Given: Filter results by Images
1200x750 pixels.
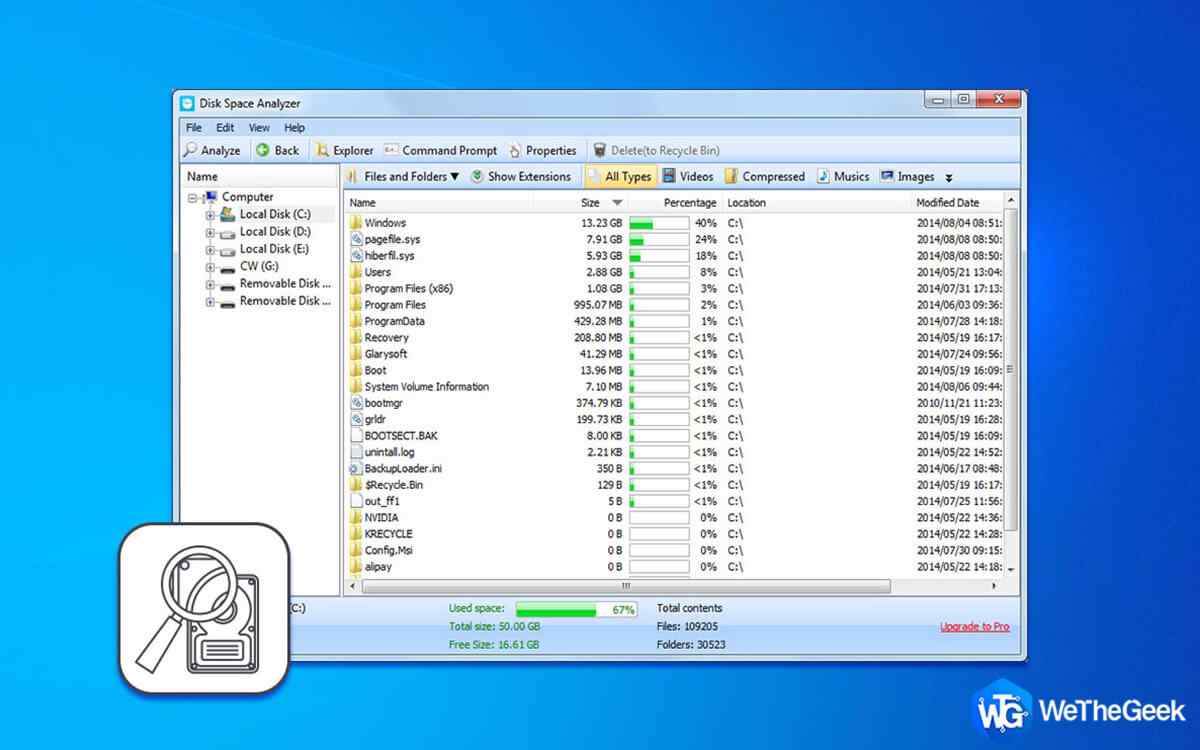Looking at the screenshot, I should point(907,176).
